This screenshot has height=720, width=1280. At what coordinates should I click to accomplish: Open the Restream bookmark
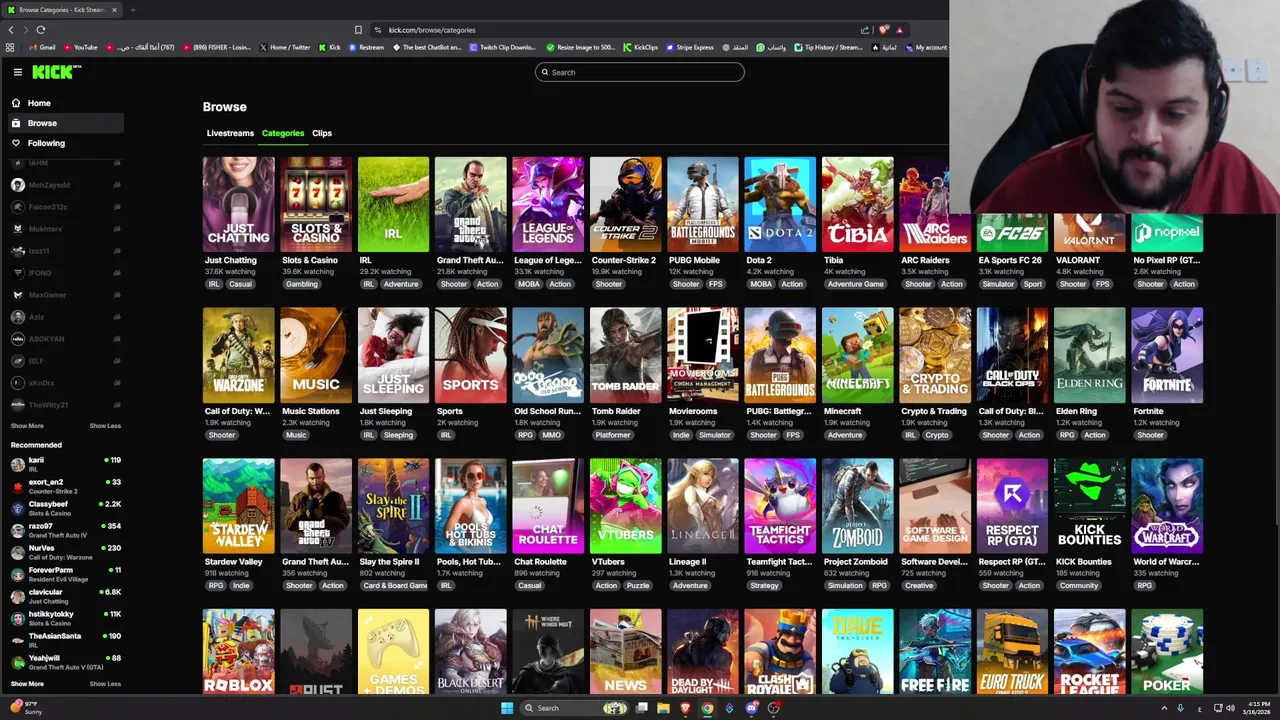(366, 47)
